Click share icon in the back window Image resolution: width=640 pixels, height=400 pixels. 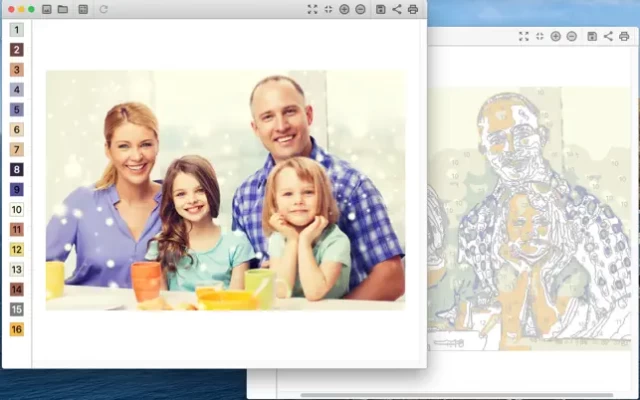coord(608,36)
